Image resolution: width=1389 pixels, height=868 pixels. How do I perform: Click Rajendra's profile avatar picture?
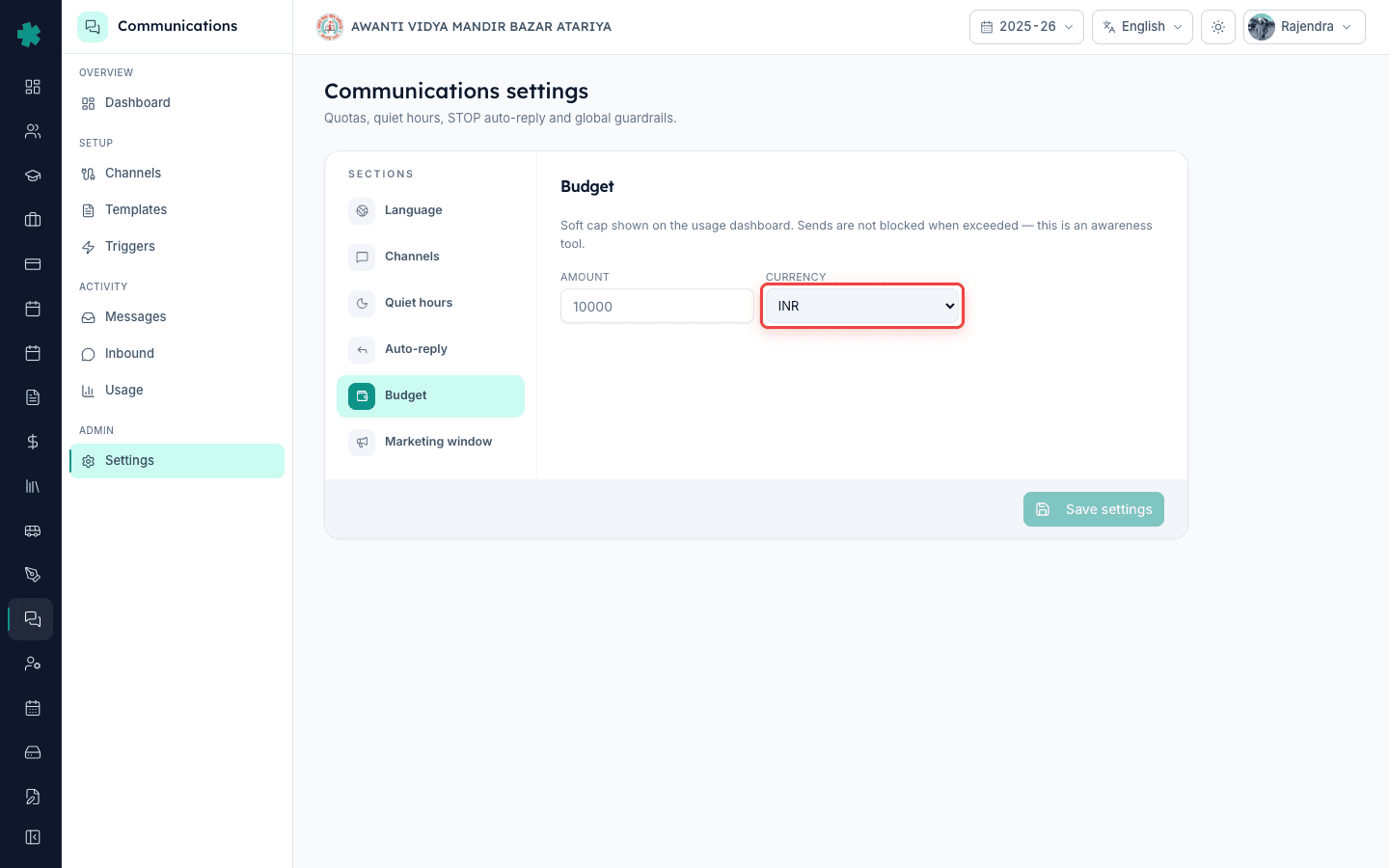(1261, 27)
